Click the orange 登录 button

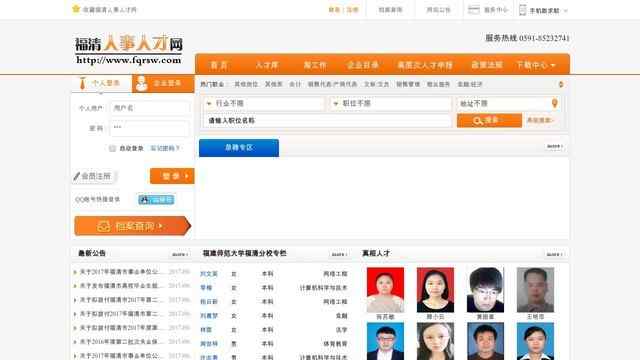click(x=172, y=176)
